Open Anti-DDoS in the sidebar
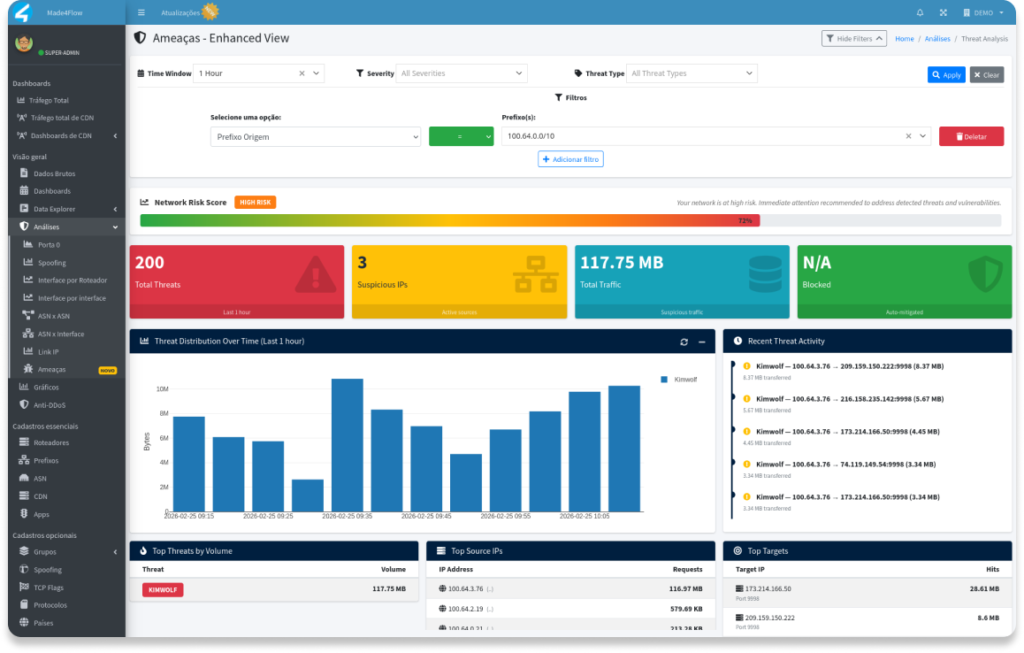 (50, 405)
